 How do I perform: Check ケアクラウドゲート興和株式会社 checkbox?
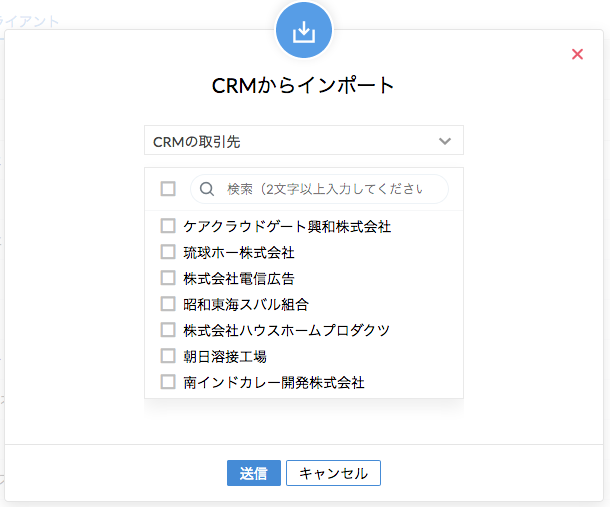tap(168, 227)
